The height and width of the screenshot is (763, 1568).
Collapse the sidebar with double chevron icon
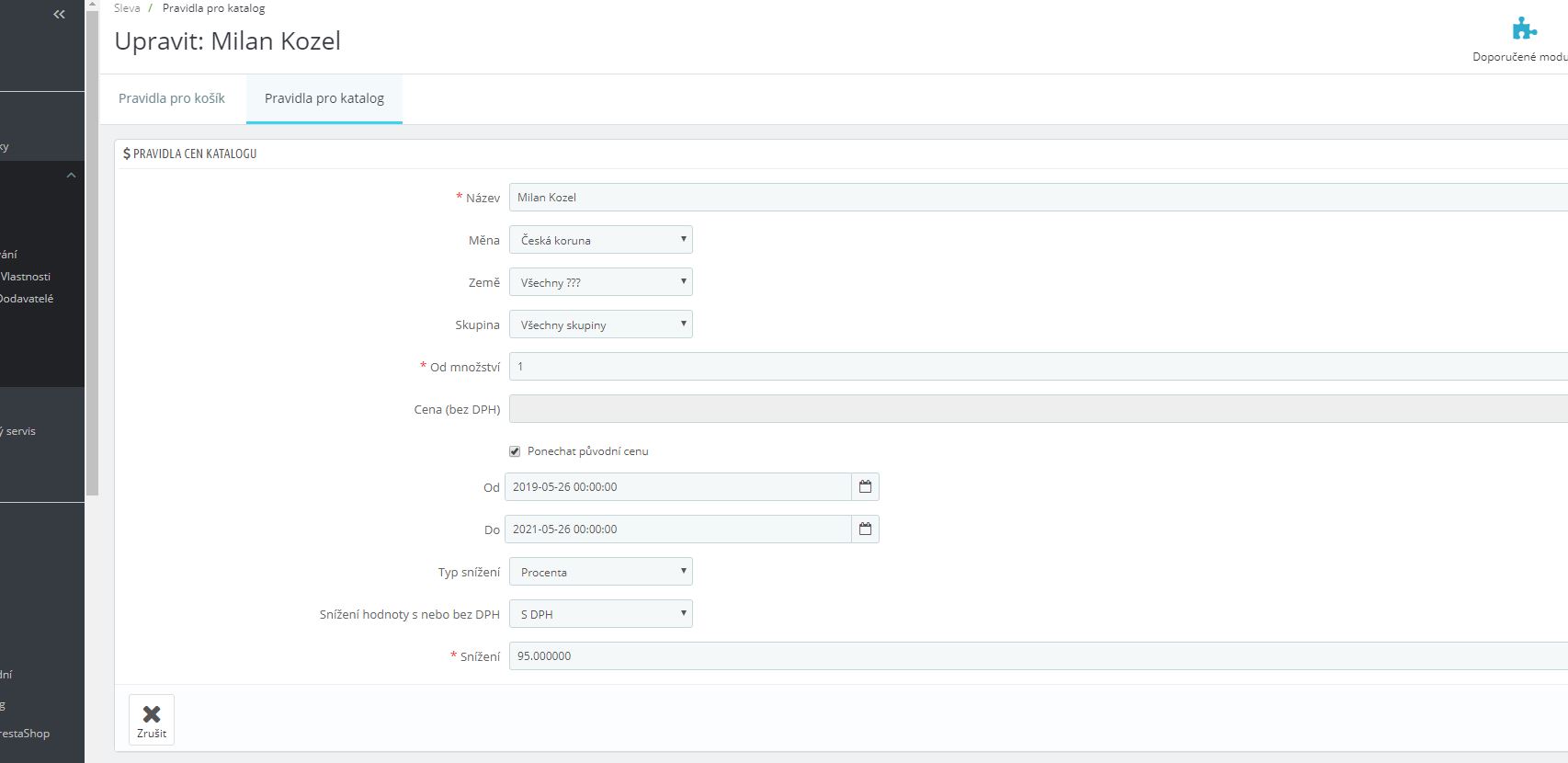coord(59,15)
